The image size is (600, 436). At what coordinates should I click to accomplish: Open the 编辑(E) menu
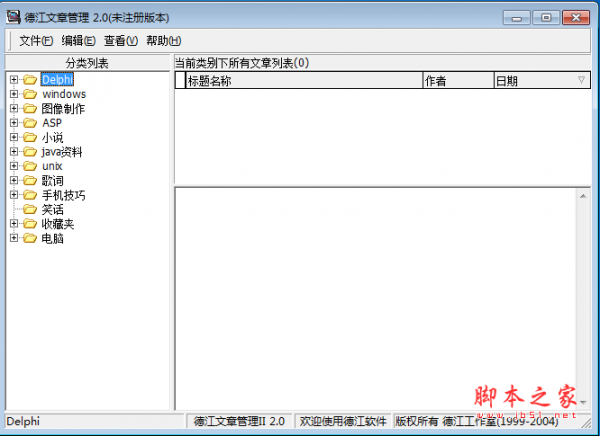[78, 41]
